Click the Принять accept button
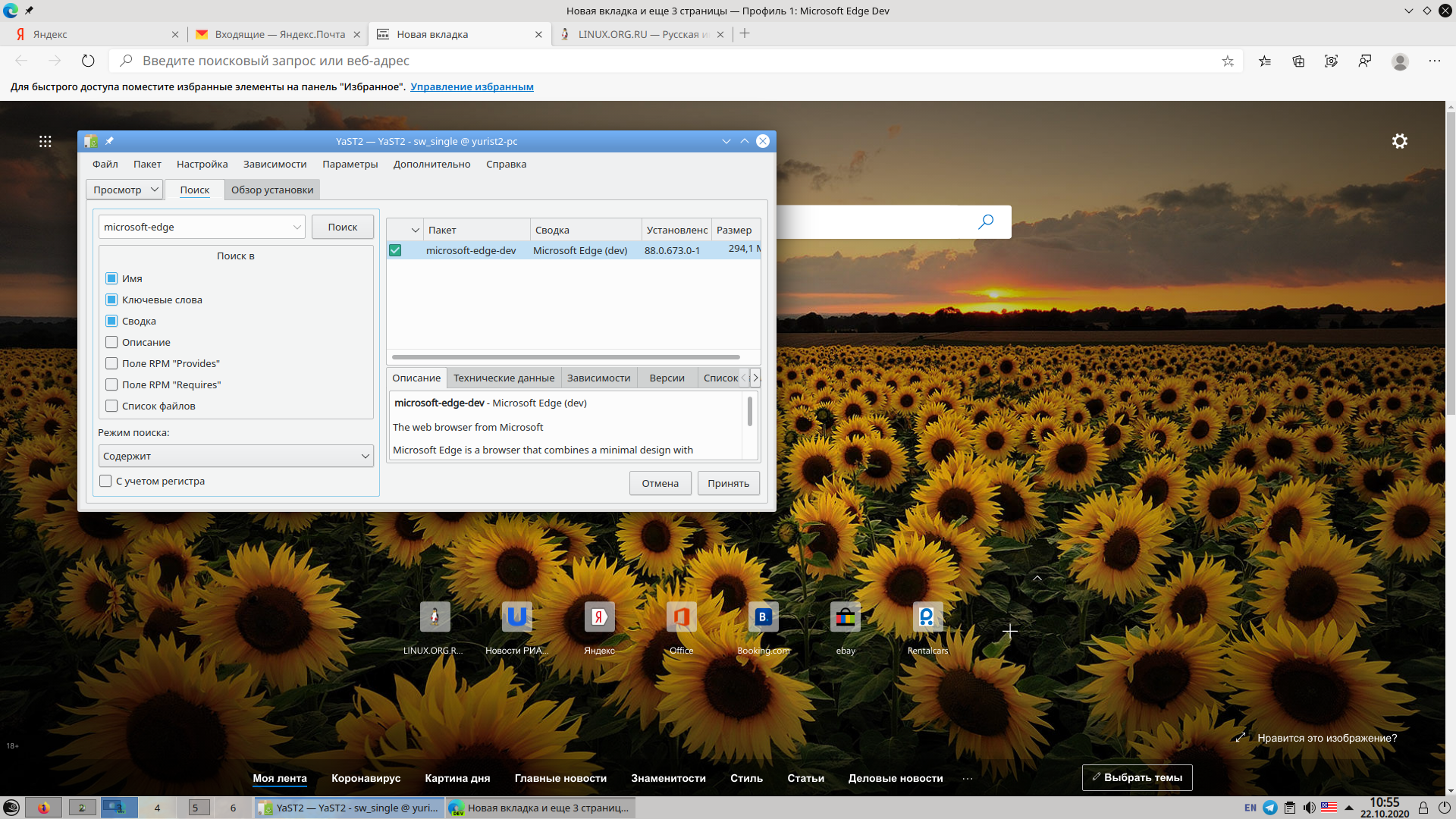1456x819 pixels. coord(728,483)
